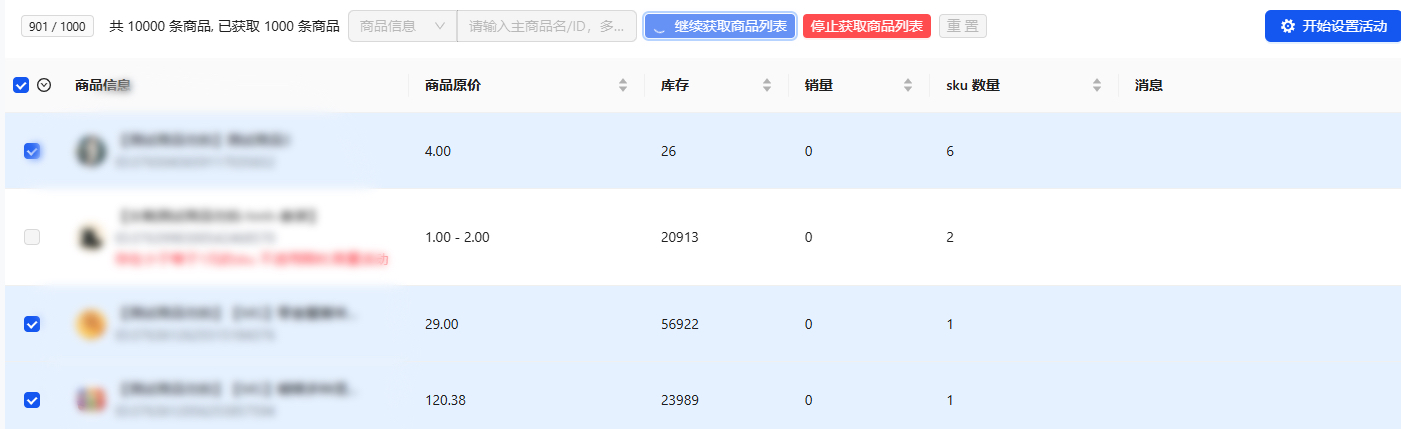Click product thumbnail in 29.00 row
Image resolution: width=1401 pixels, height=429 pixels.
[x=91, y=324]
